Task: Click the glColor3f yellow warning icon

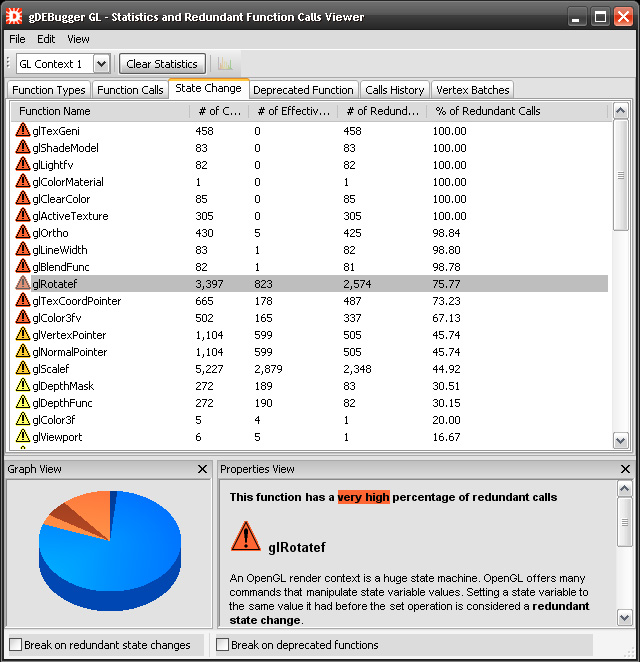Action: coord(23,419)
